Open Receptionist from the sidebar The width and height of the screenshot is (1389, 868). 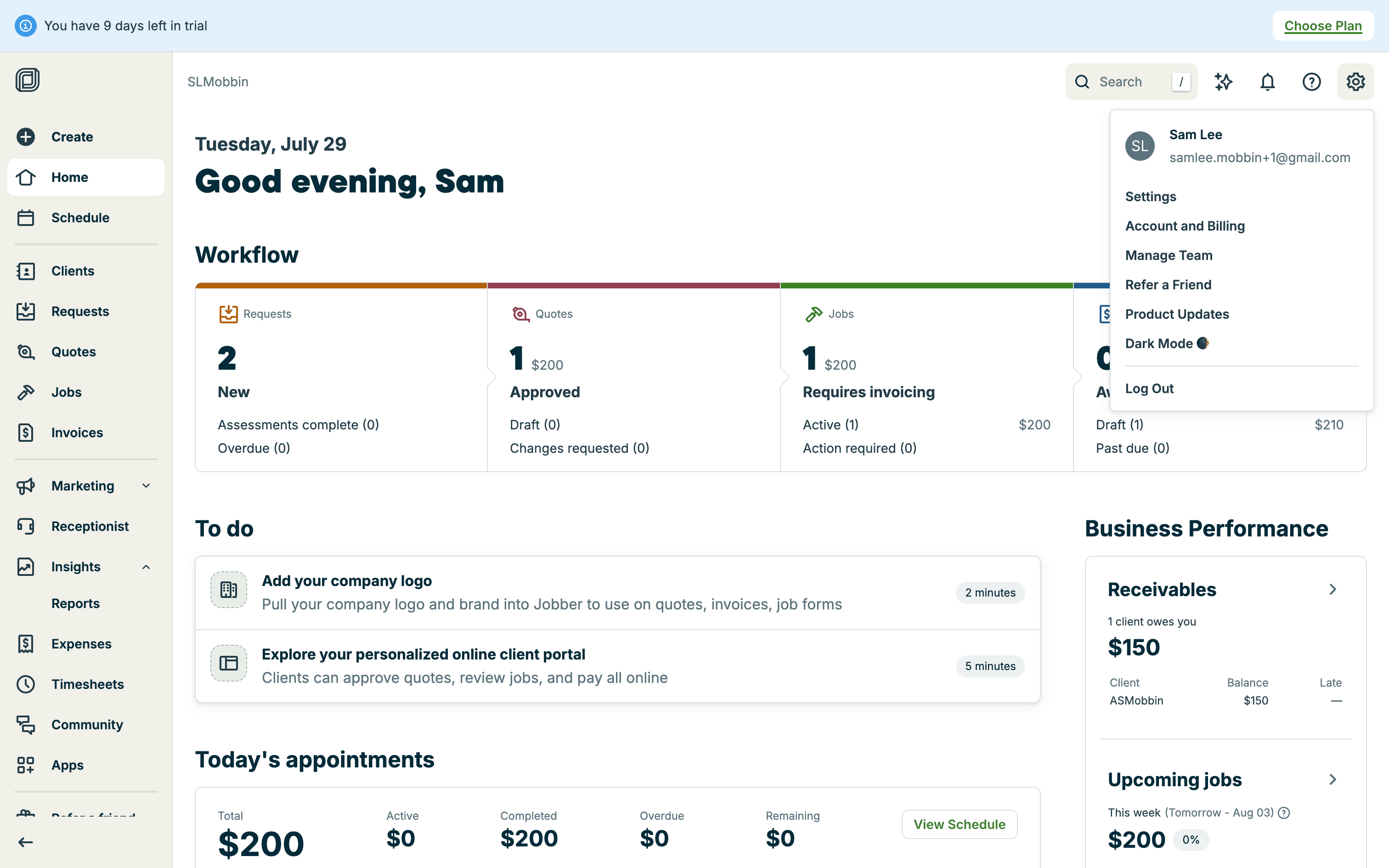[x=90, y=526]
